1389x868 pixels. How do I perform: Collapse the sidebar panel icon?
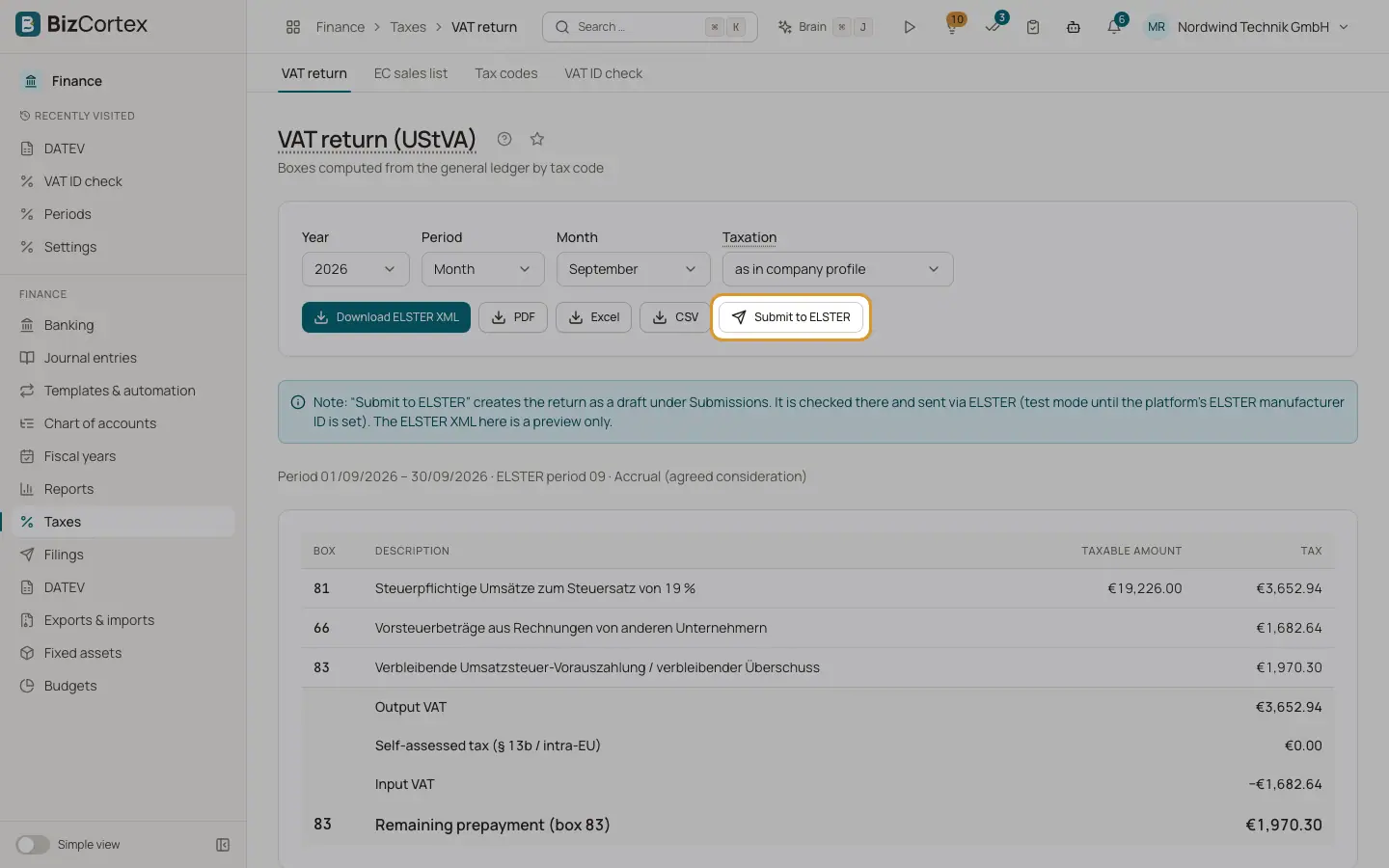(x=223, y=845)
